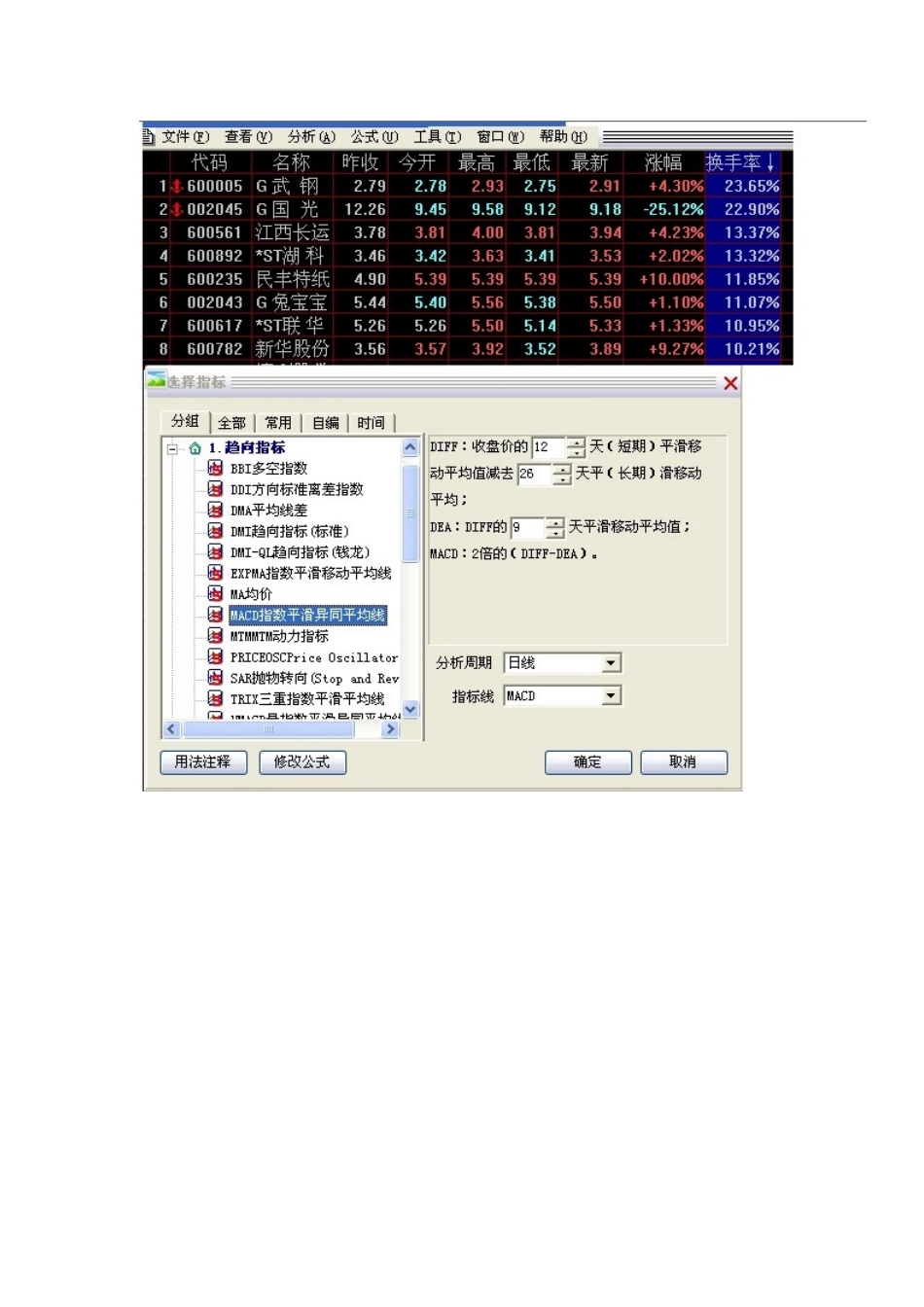Click stock name 民丰特纸
The image size is (924, 1307).
tap(292, 279)
